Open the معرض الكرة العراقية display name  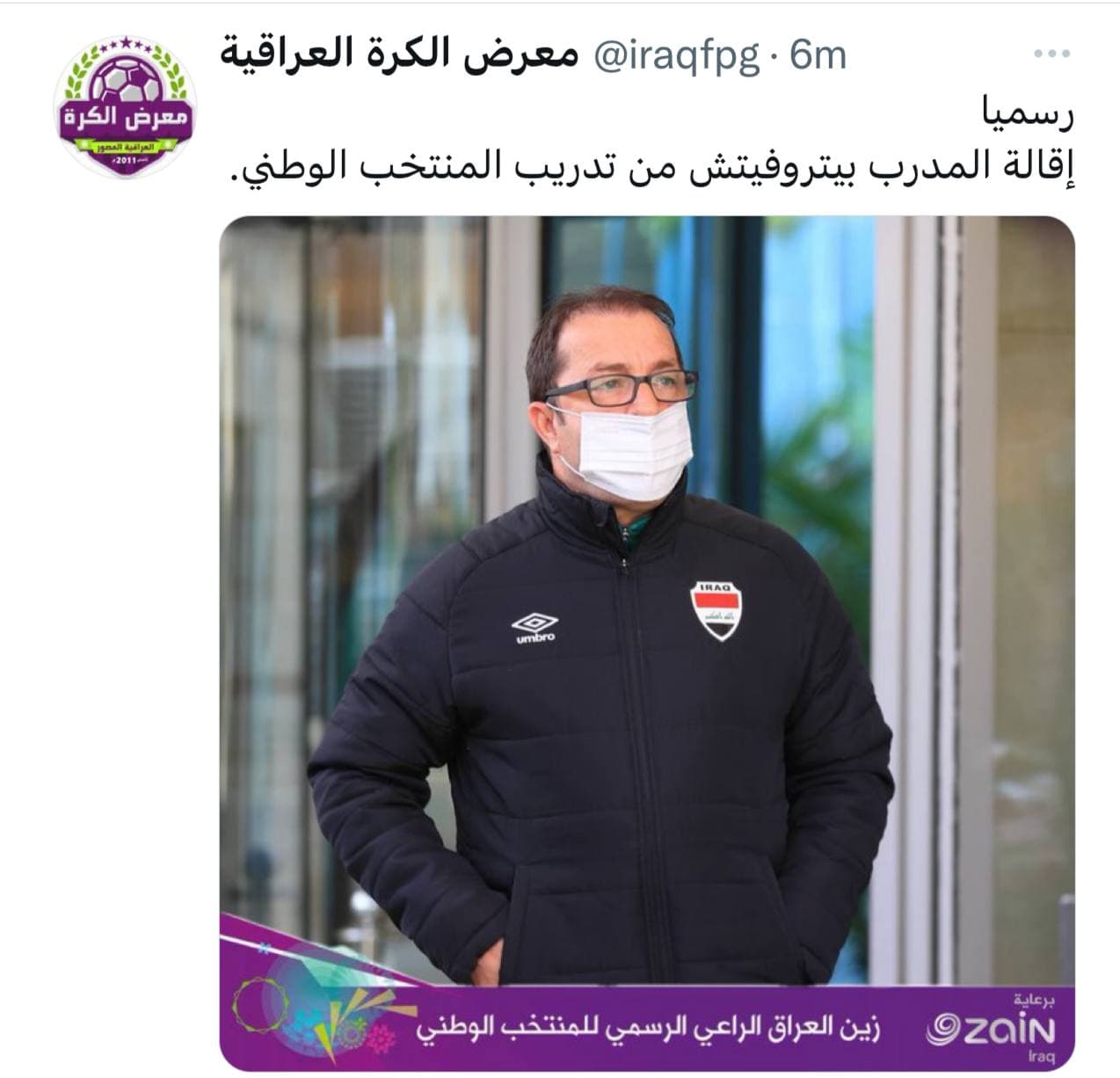point(400,55)
